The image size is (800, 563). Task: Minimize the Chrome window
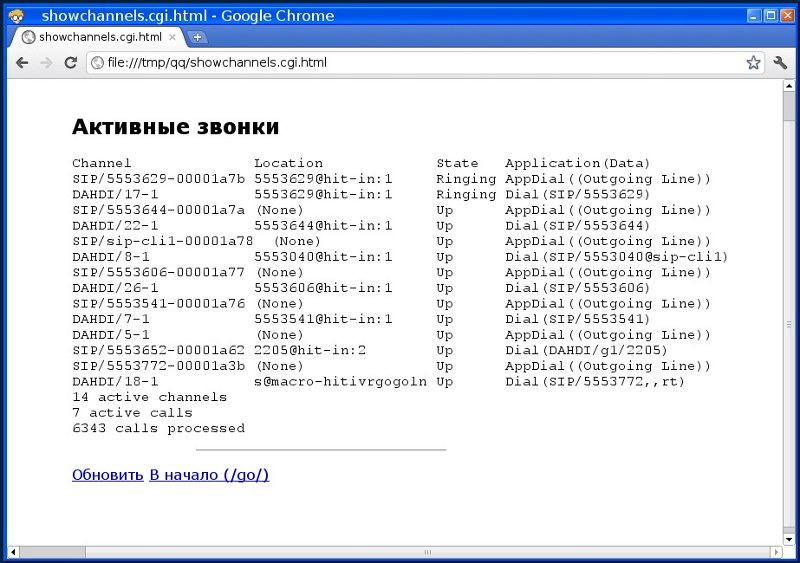(754, 15)
